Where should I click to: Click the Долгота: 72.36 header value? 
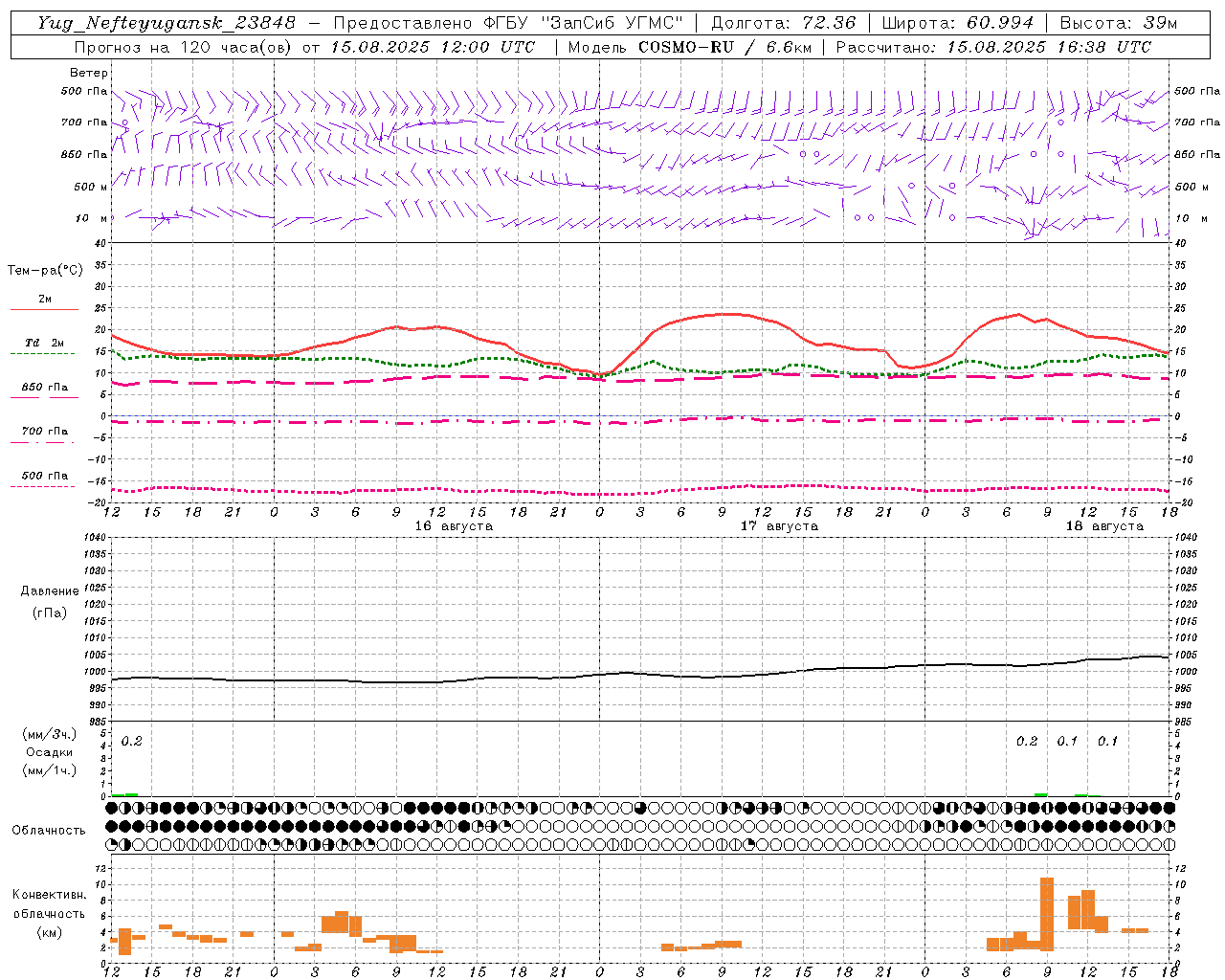point(783,23)
